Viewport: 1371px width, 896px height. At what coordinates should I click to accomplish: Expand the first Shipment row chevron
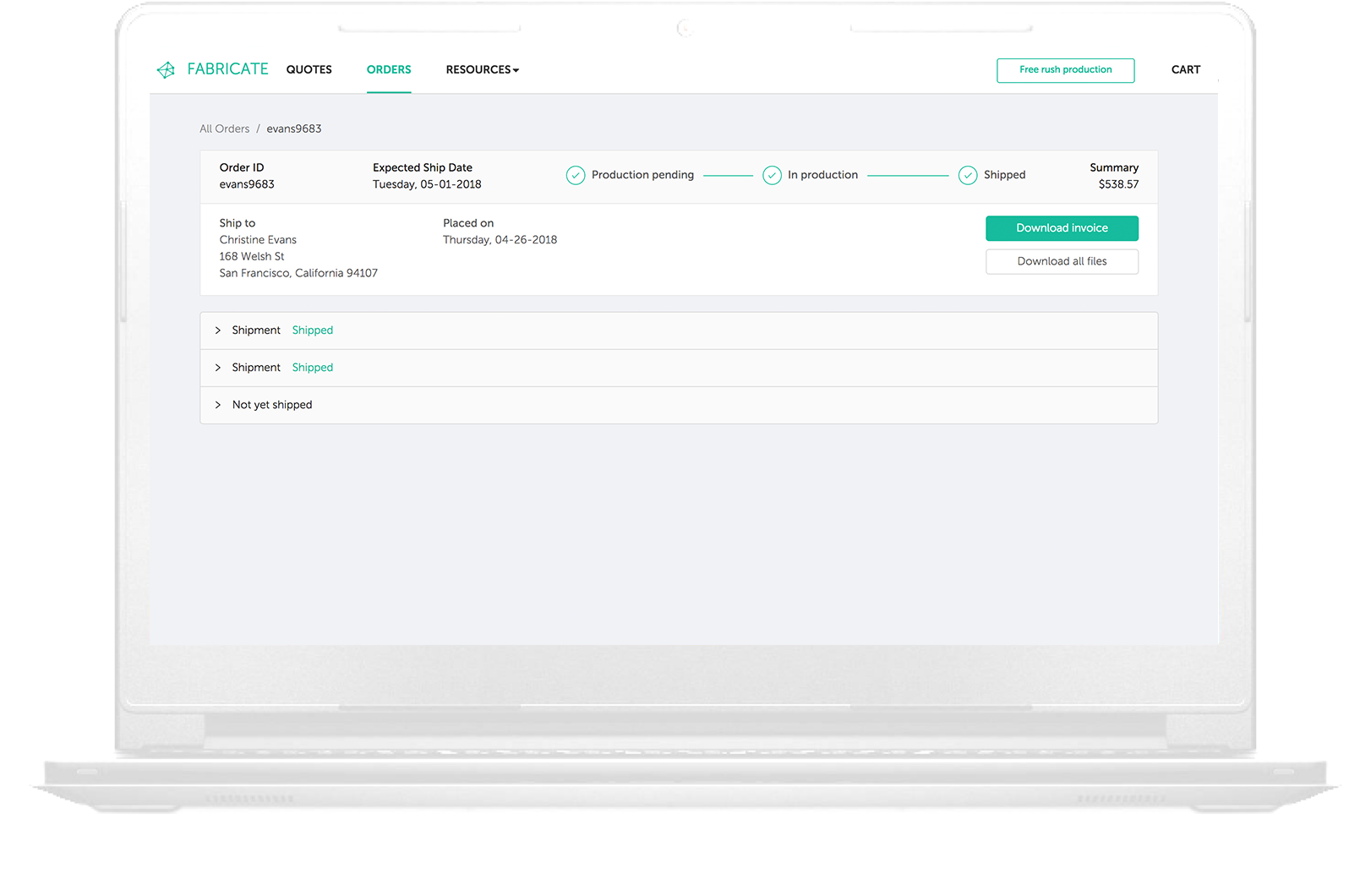tap(217, 331)
